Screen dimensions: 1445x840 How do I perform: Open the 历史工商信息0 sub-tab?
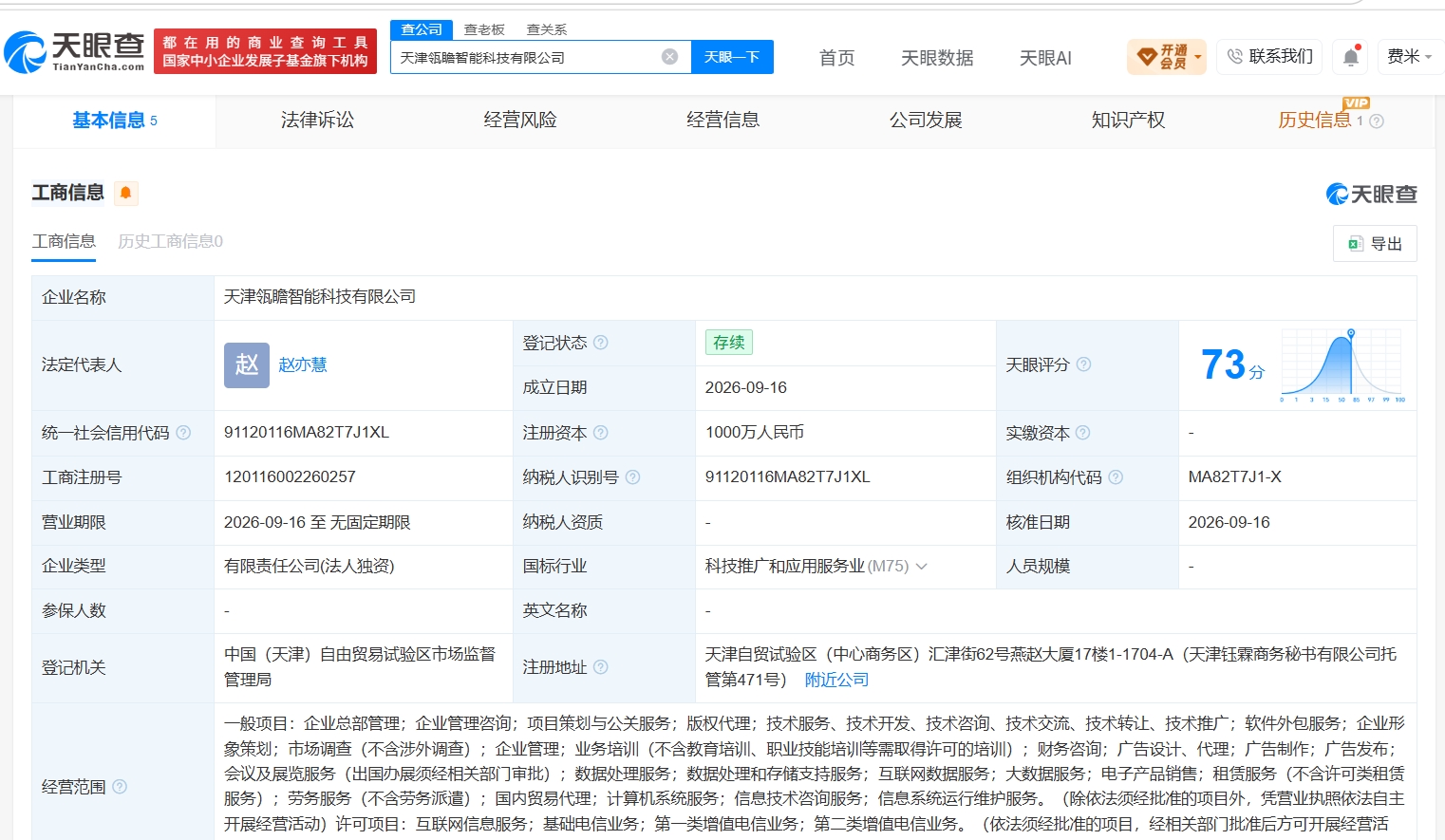(170, 241)
